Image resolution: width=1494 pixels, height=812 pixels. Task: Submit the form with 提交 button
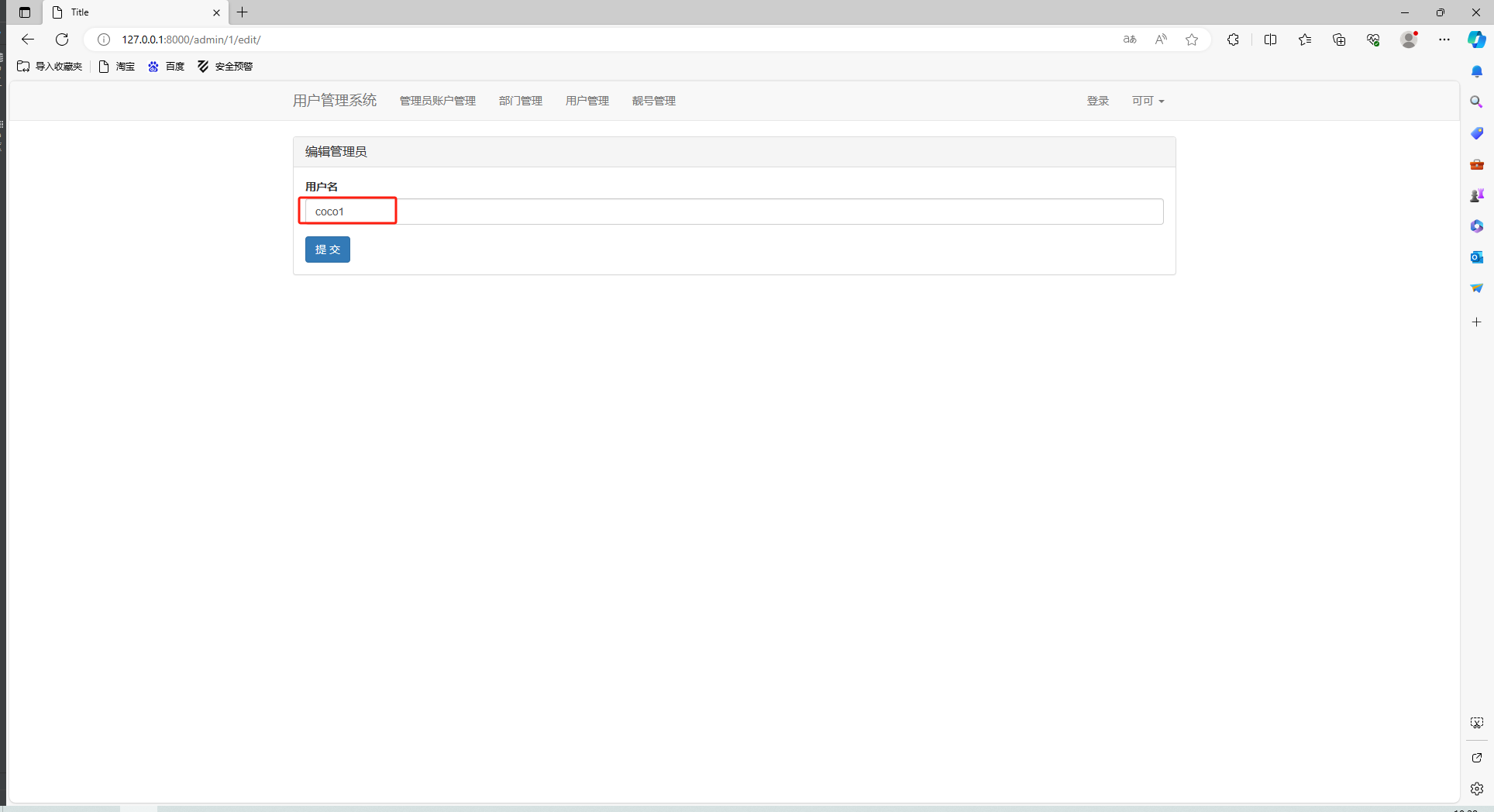coord(328,249)
